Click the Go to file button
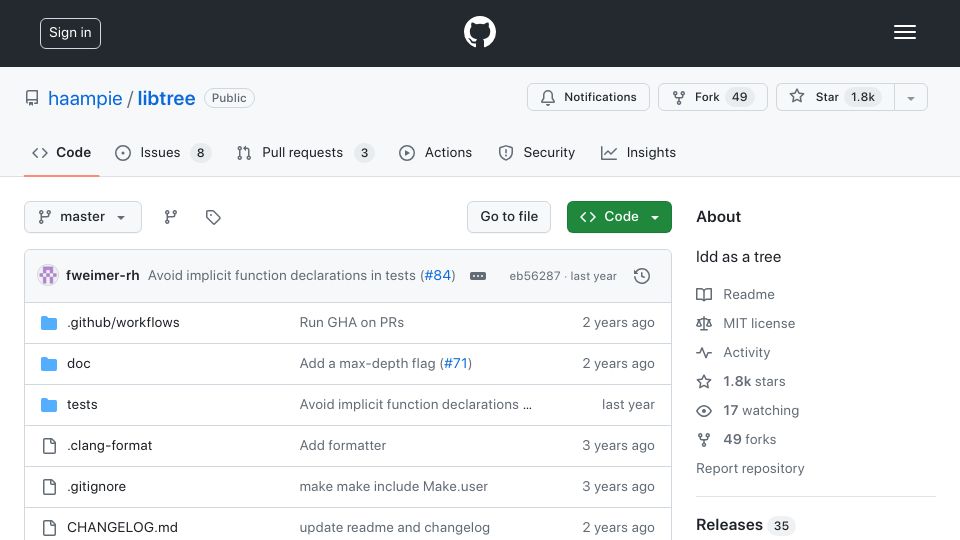Screen dimensions: 960x540 coord(509,217)
